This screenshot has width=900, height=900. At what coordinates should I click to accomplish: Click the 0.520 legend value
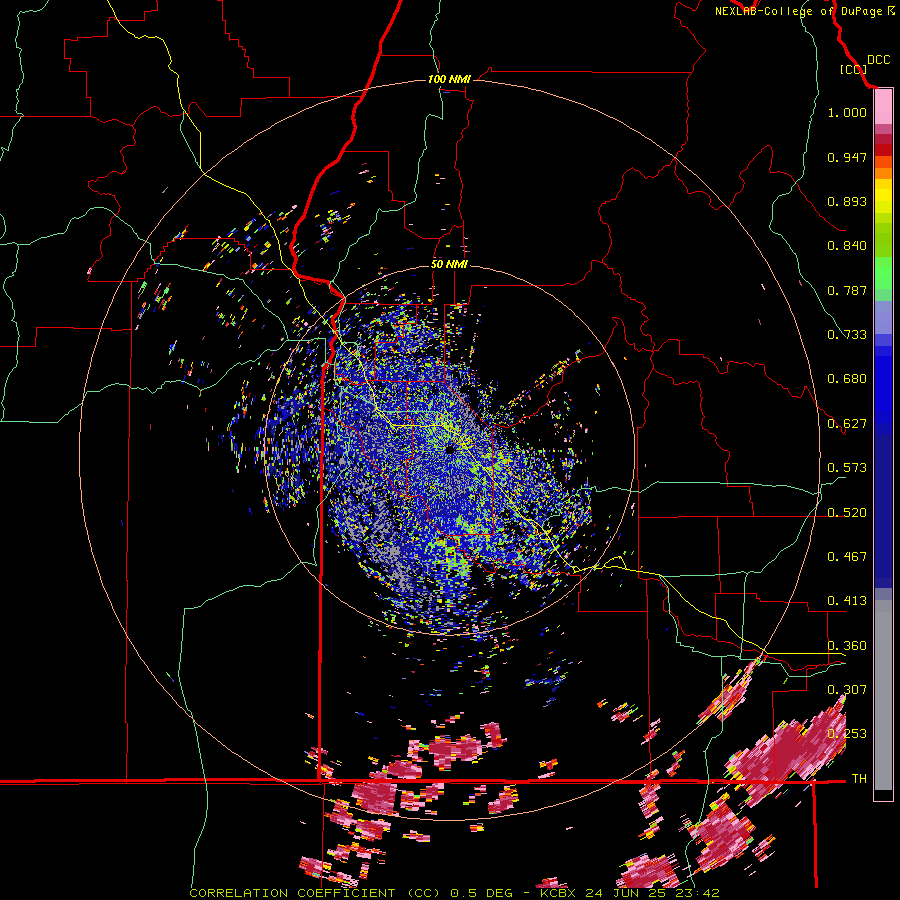[x=847, y=513]
